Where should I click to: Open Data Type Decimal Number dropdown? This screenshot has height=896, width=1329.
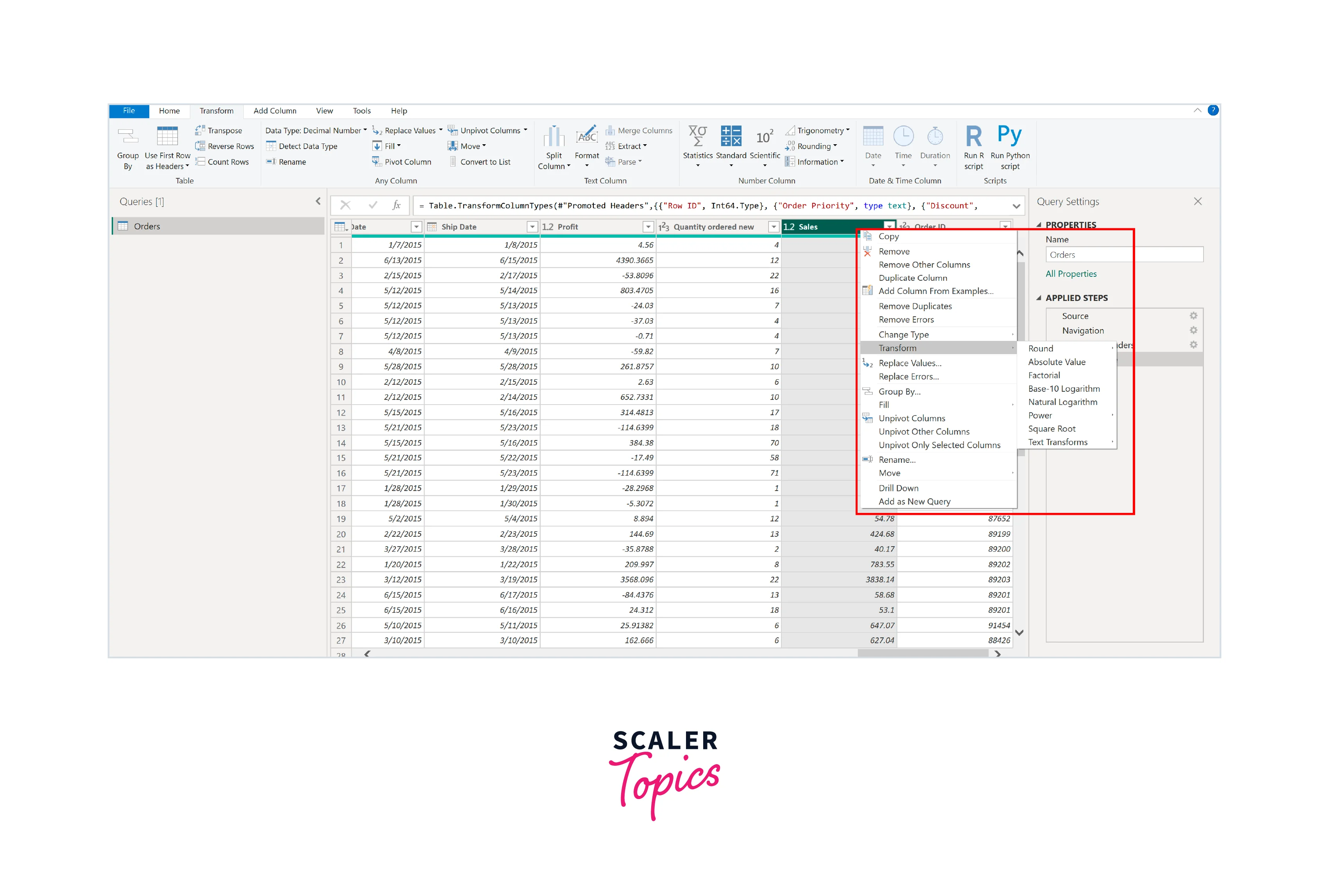pyautogui.click(x=315, y=131)
